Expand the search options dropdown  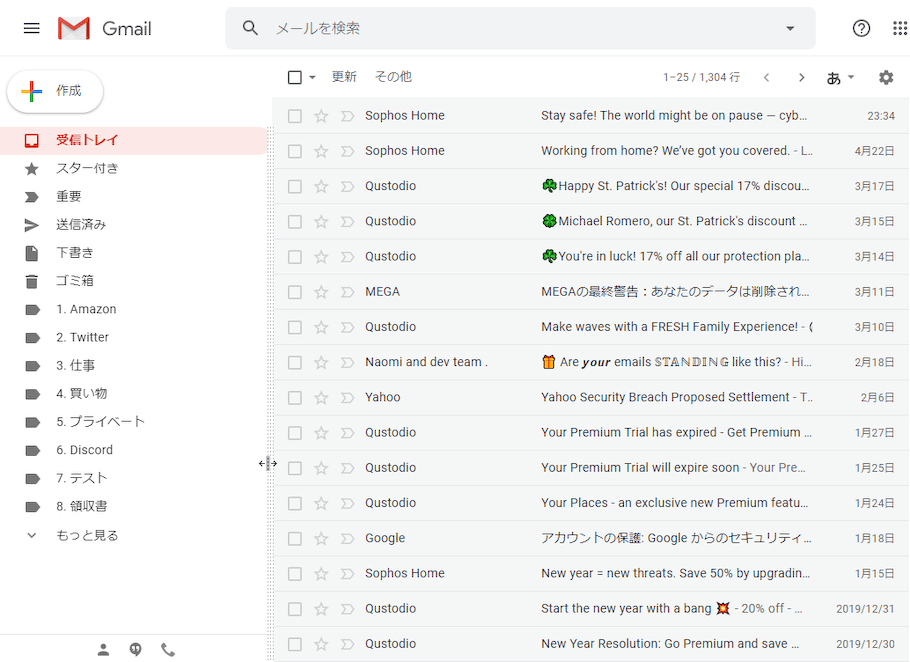[x=790, y=28]
